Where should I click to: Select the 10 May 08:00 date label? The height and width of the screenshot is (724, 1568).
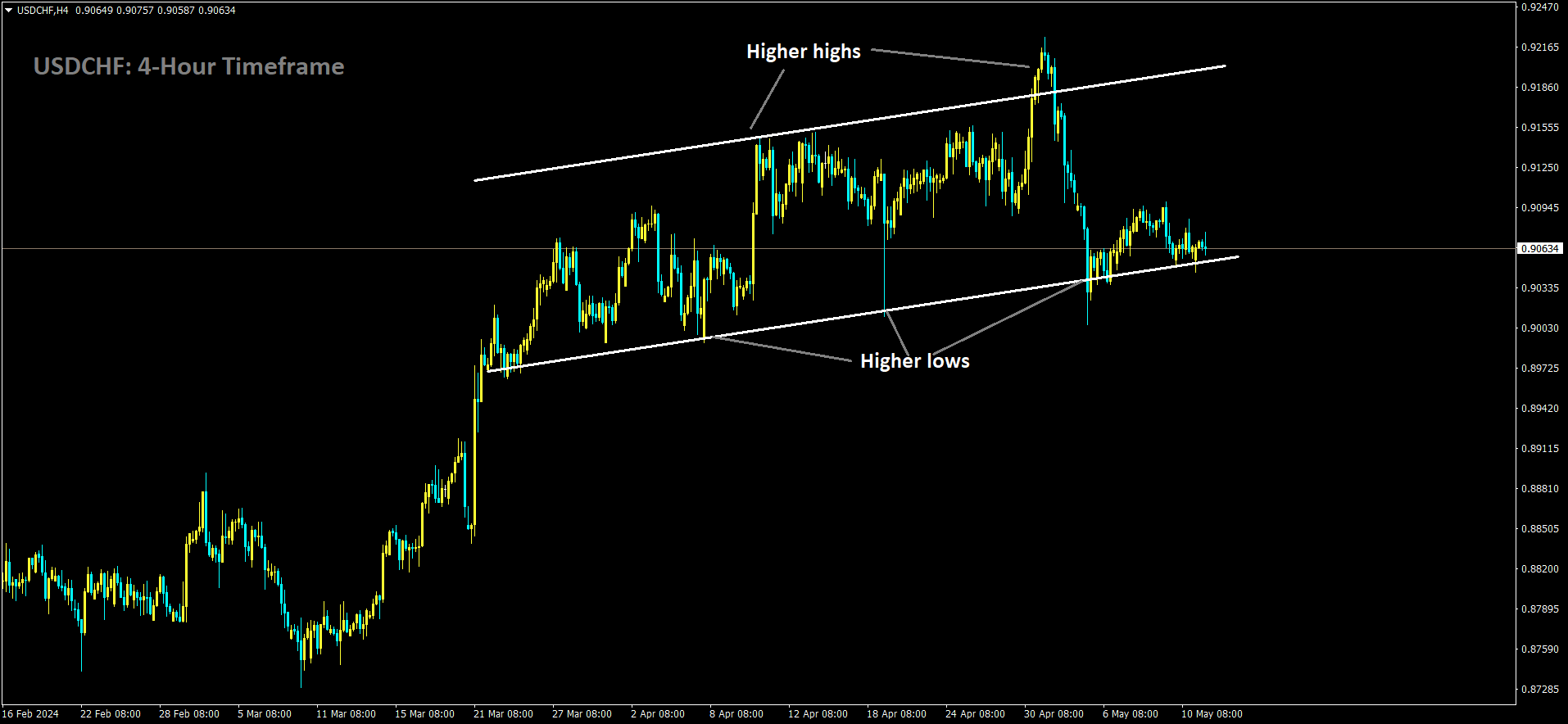coord(1212,714)
